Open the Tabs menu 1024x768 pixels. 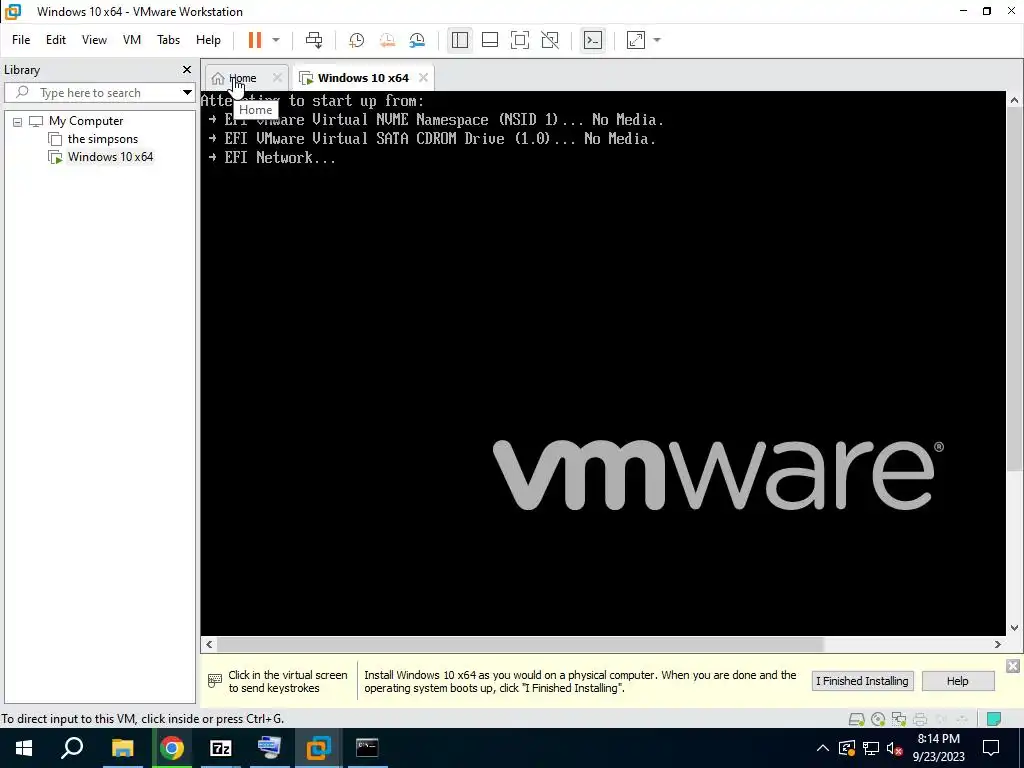[168, 40]
